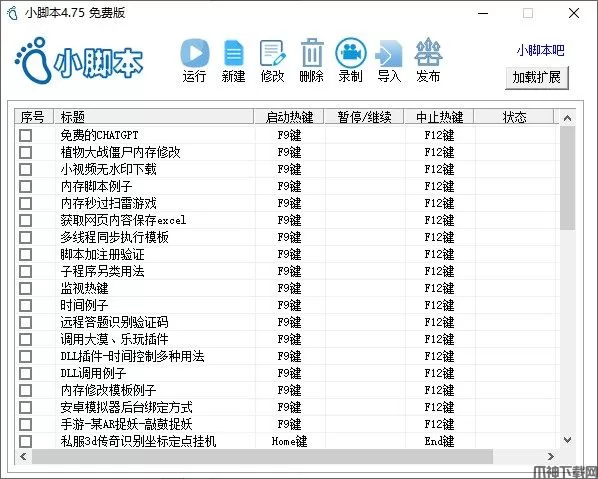Click the 加载扩展 button

537,77
